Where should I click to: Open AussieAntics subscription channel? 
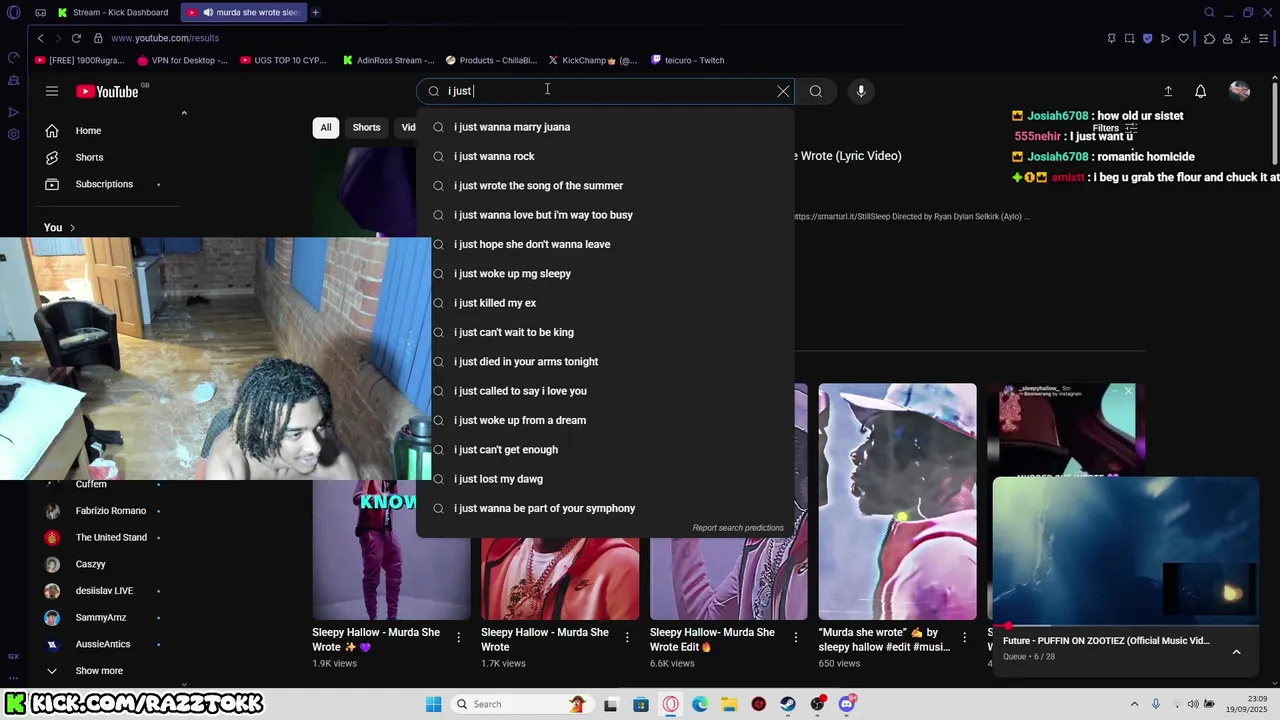(x=103, y=644)
